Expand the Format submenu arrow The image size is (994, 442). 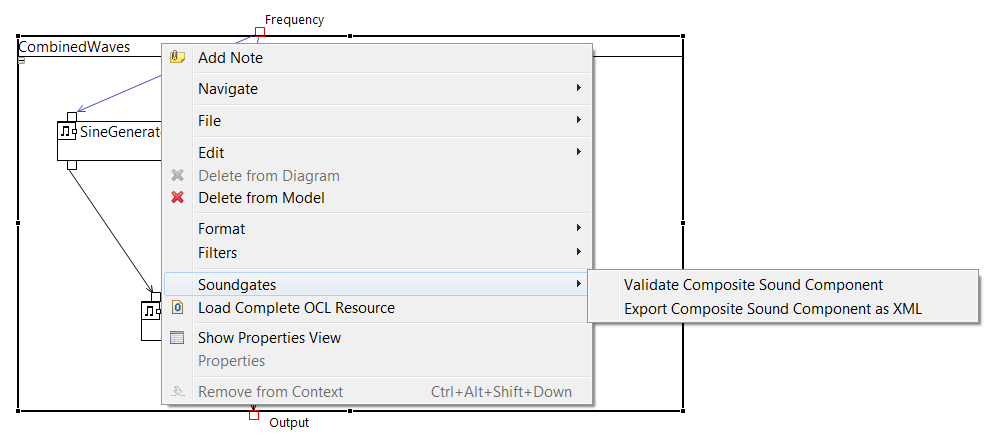point(578,228)
